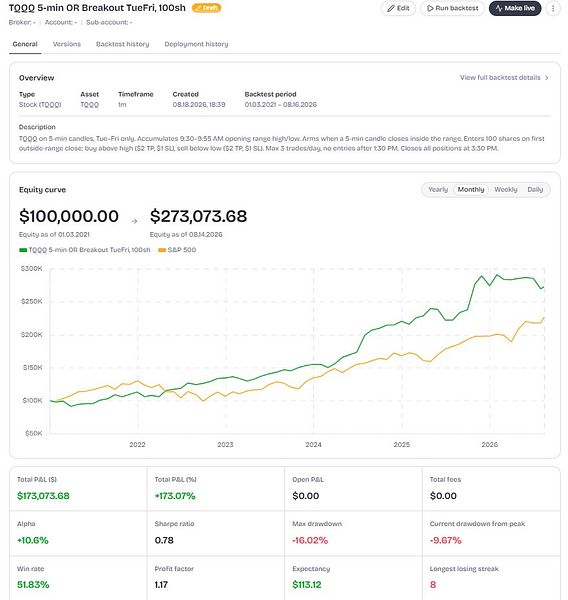Open the Versions tab
The width and height of the screenshot is (568, 600).
[x=67, y=44]
